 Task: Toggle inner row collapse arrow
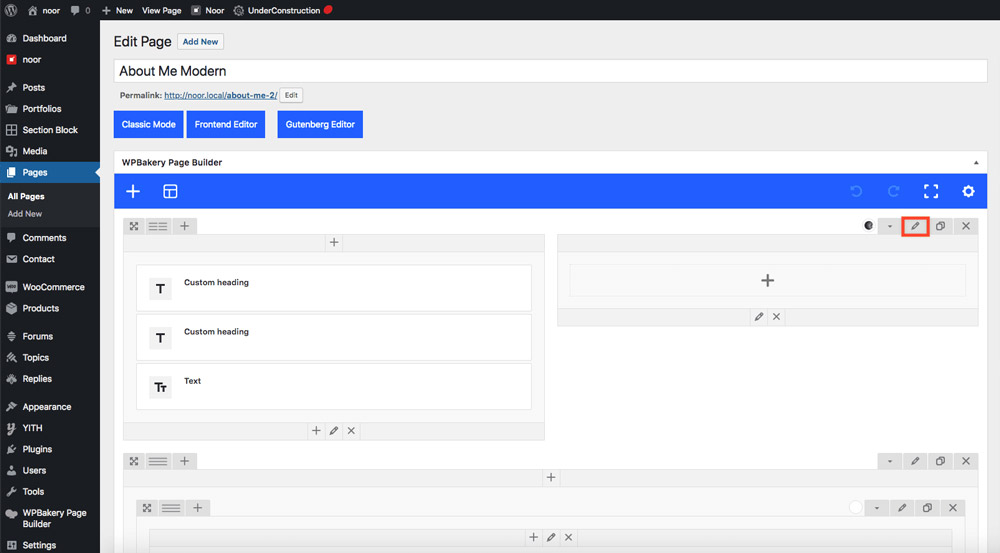[877, 508]
